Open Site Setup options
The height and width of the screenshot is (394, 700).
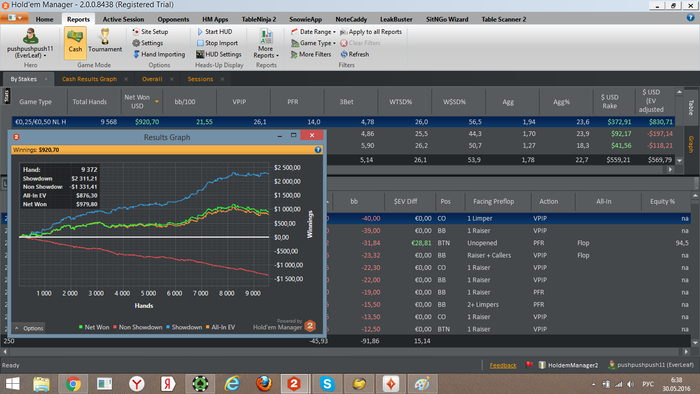(150, 32)
